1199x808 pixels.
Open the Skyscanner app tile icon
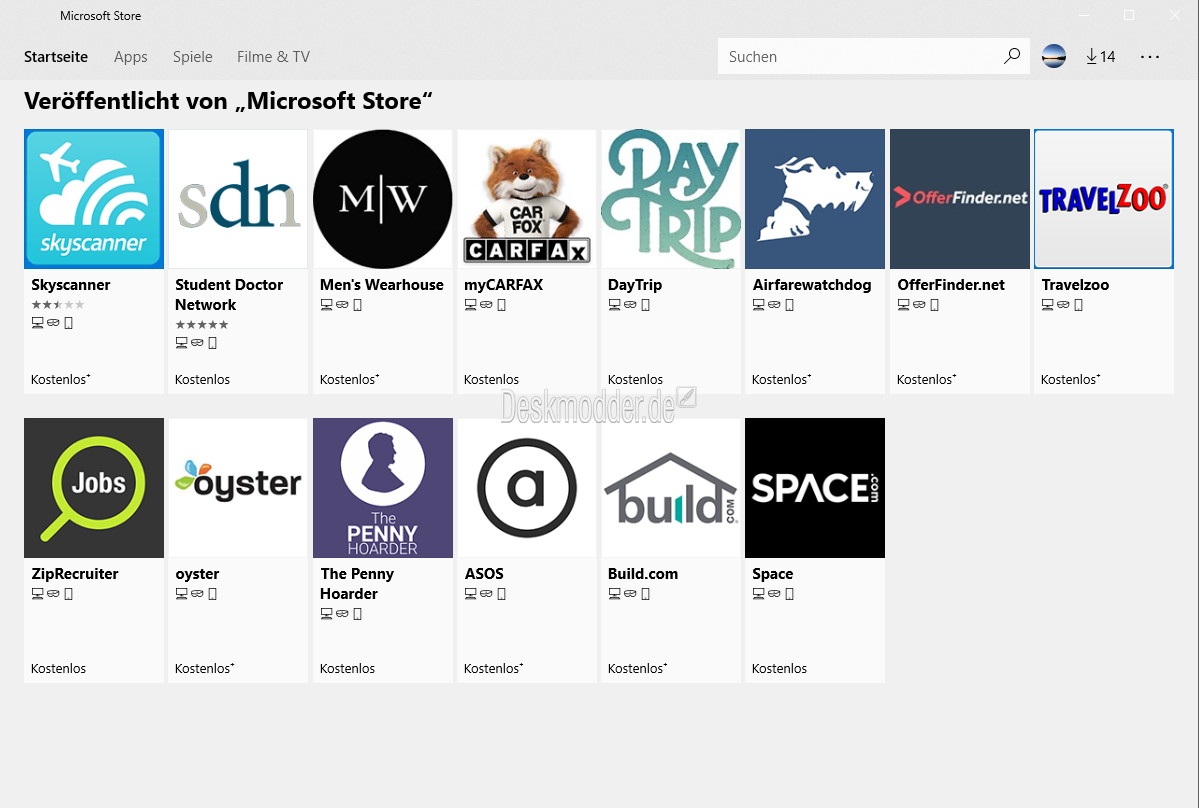(x=94, y=199)
